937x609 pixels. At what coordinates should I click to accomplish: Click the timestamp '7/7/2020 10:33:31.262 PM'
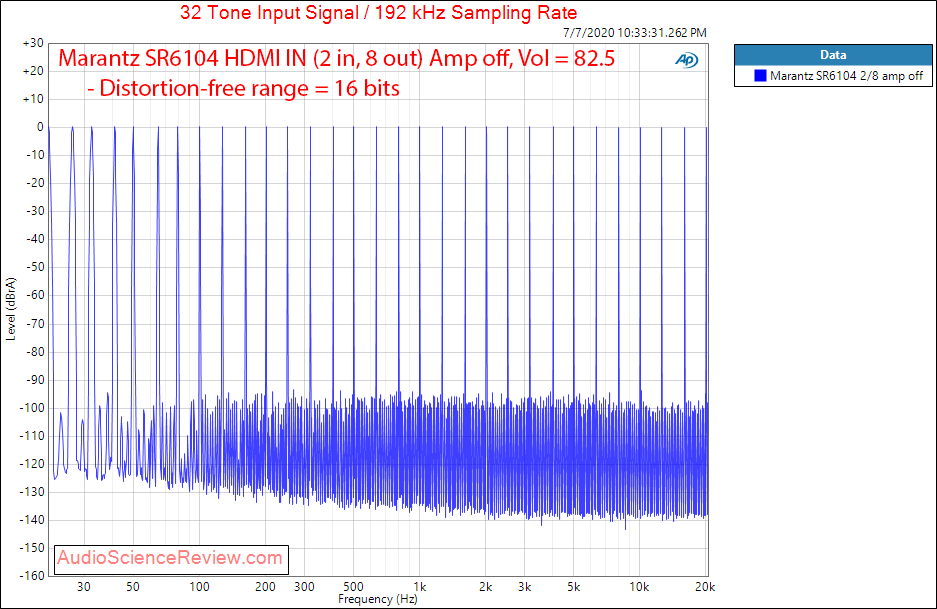coord(635,33)
